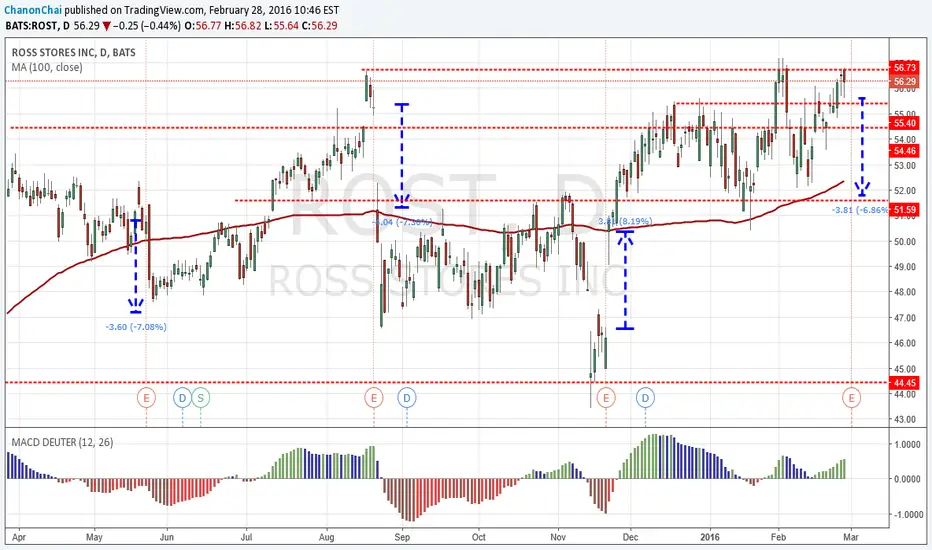932x550 pixels.
Task: Click the 50.00 tick on the price scale
Action: click(x=905, y=241)
